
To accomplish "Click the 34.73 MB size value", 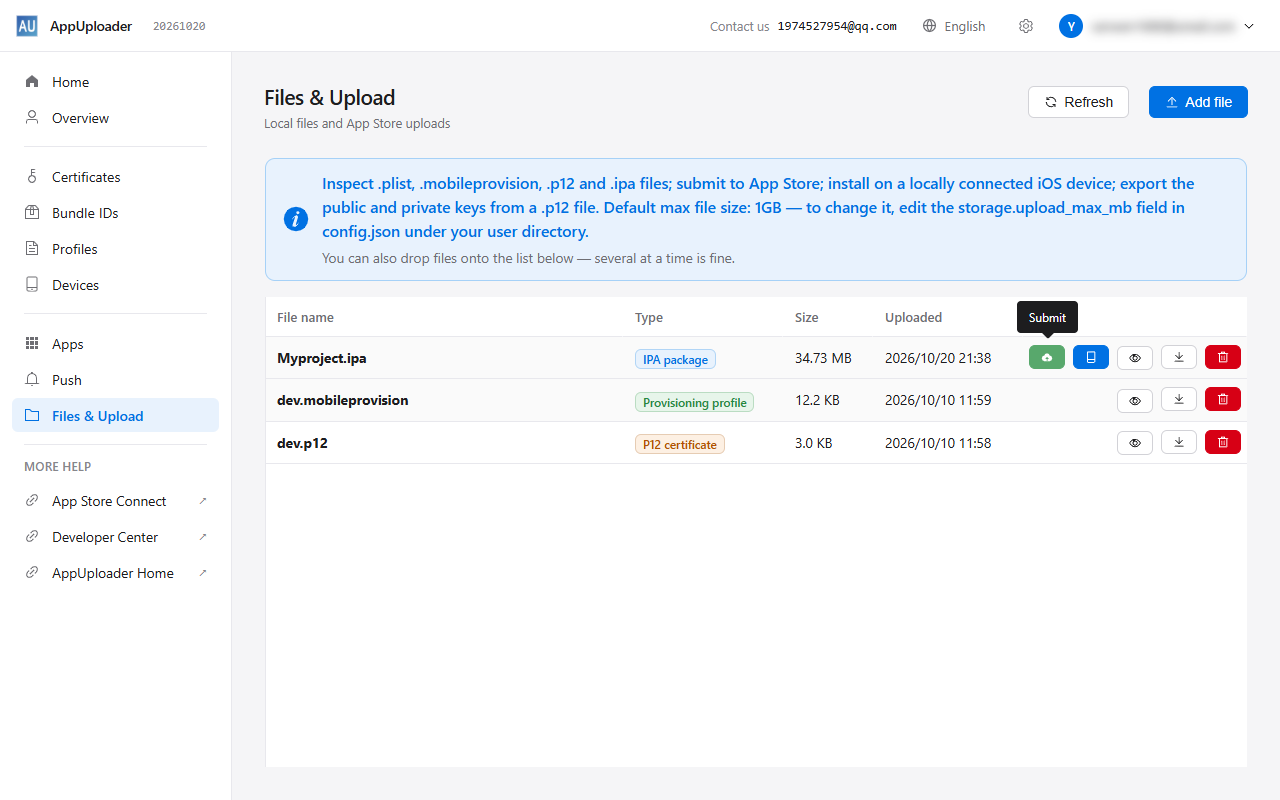I will point(823,357).
